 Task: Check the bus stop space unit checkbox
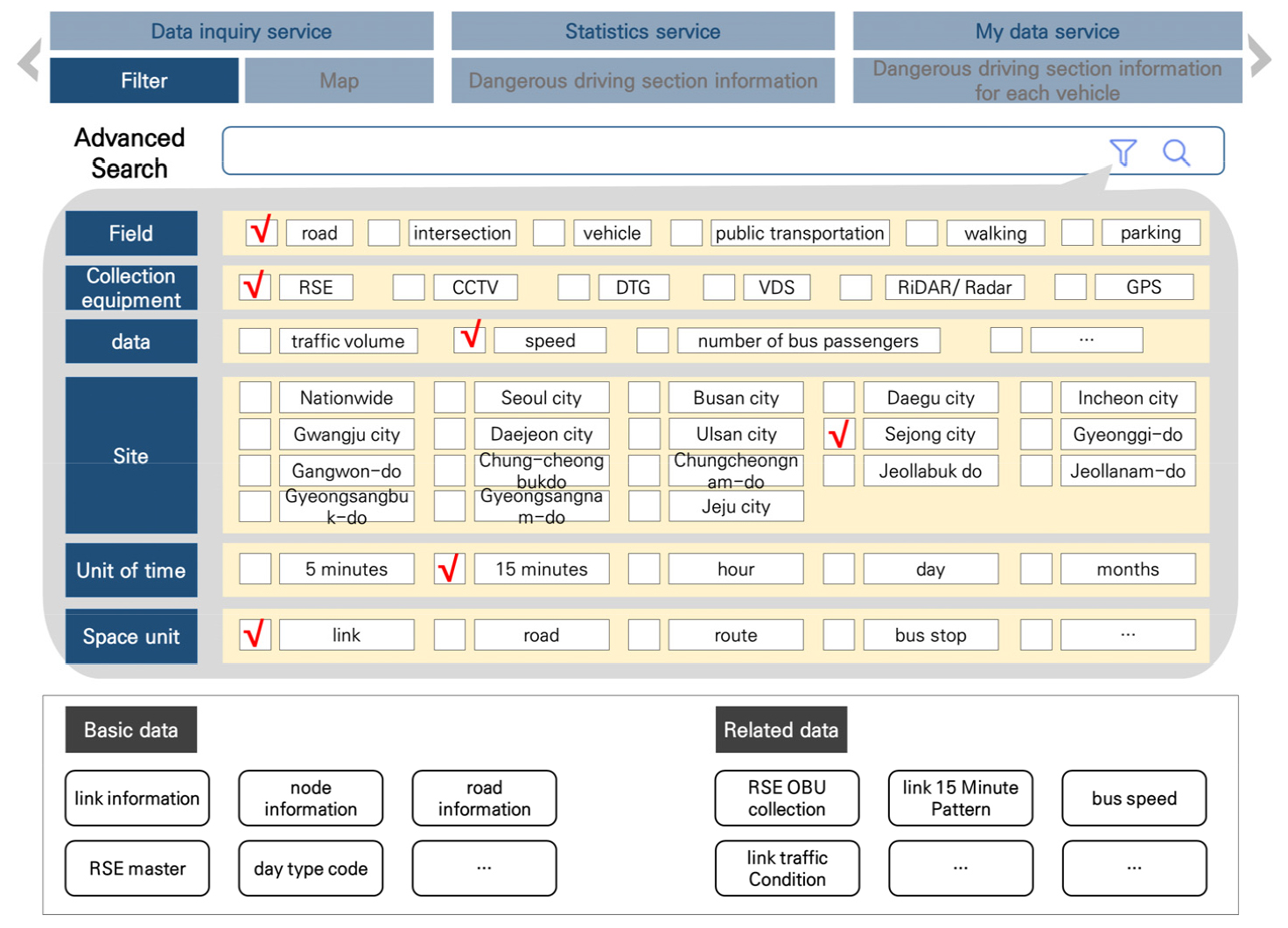[839, 635]
